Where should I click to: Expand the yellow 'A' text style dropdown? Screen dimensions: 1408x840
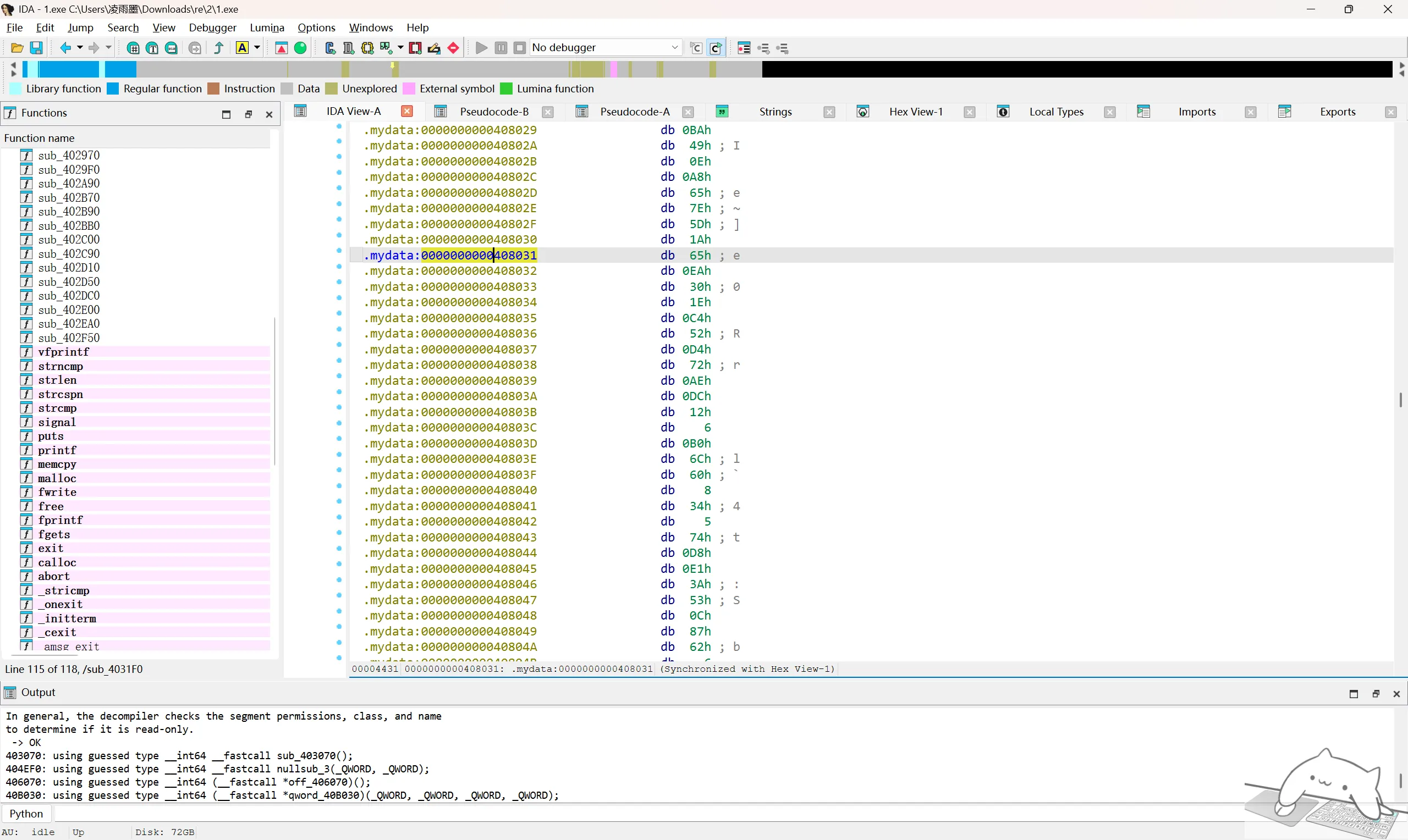click(257, 48)
